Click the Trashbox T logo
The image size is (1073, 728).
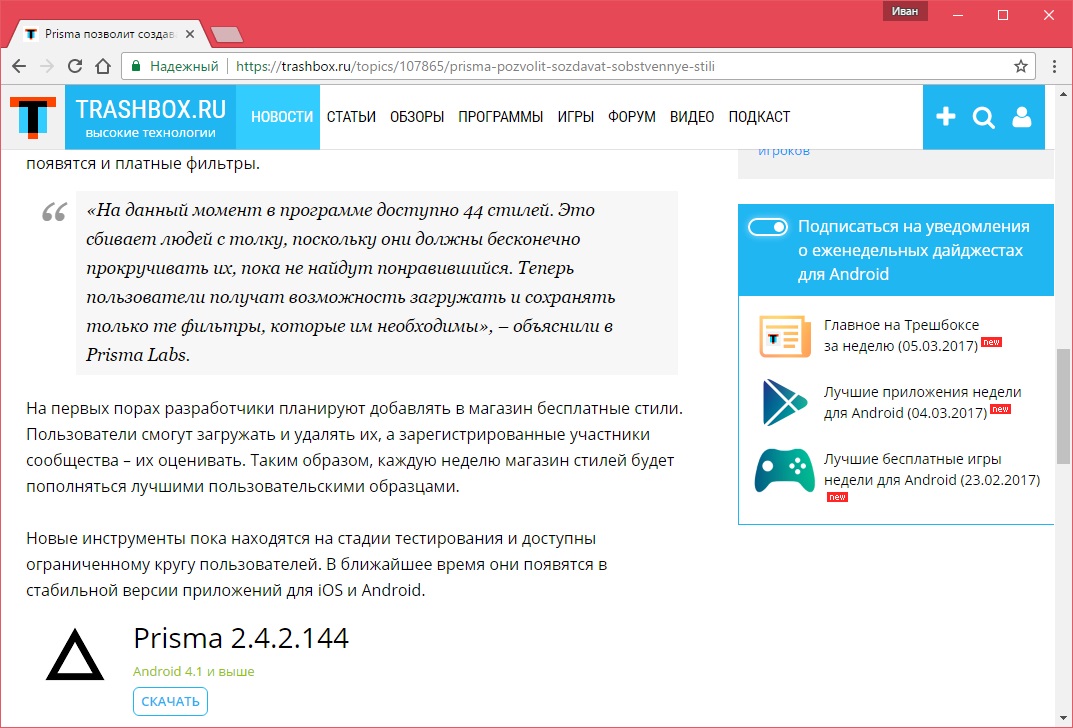32,117
